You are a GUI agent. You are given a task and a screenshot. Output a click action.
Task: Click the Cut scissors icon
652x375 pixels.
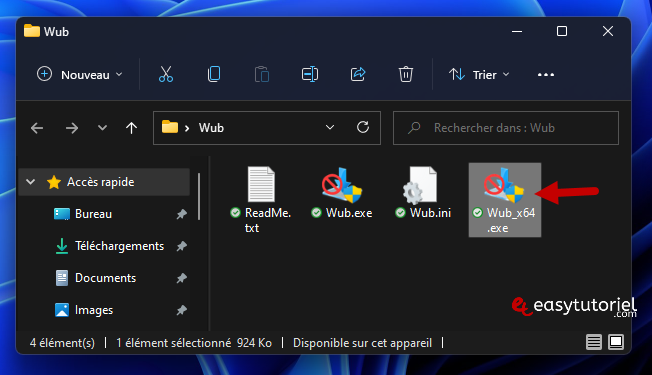click(166, 75)
